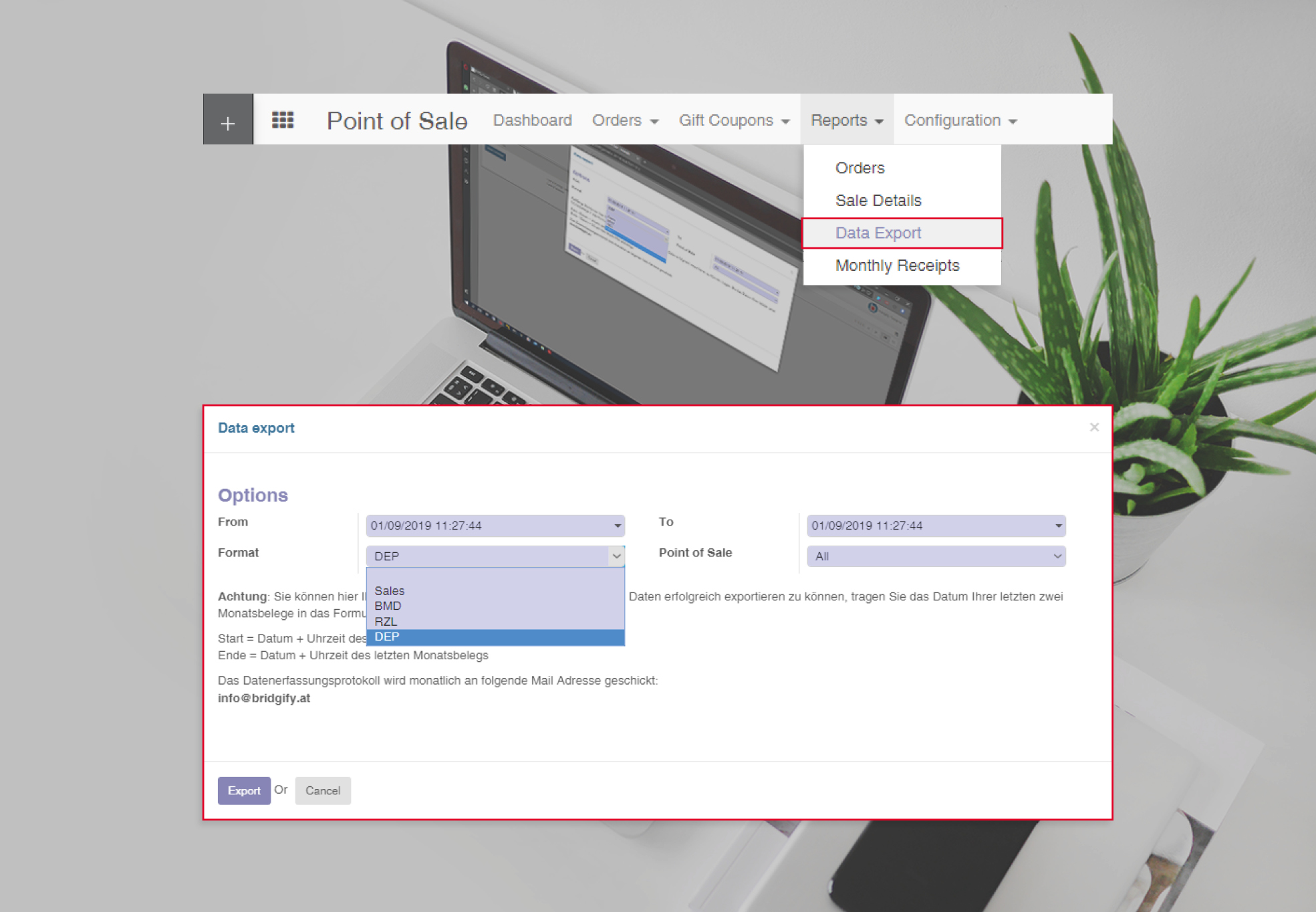Select BMD format option
The image size is (1316, 912).
click(x=495, y=606)
